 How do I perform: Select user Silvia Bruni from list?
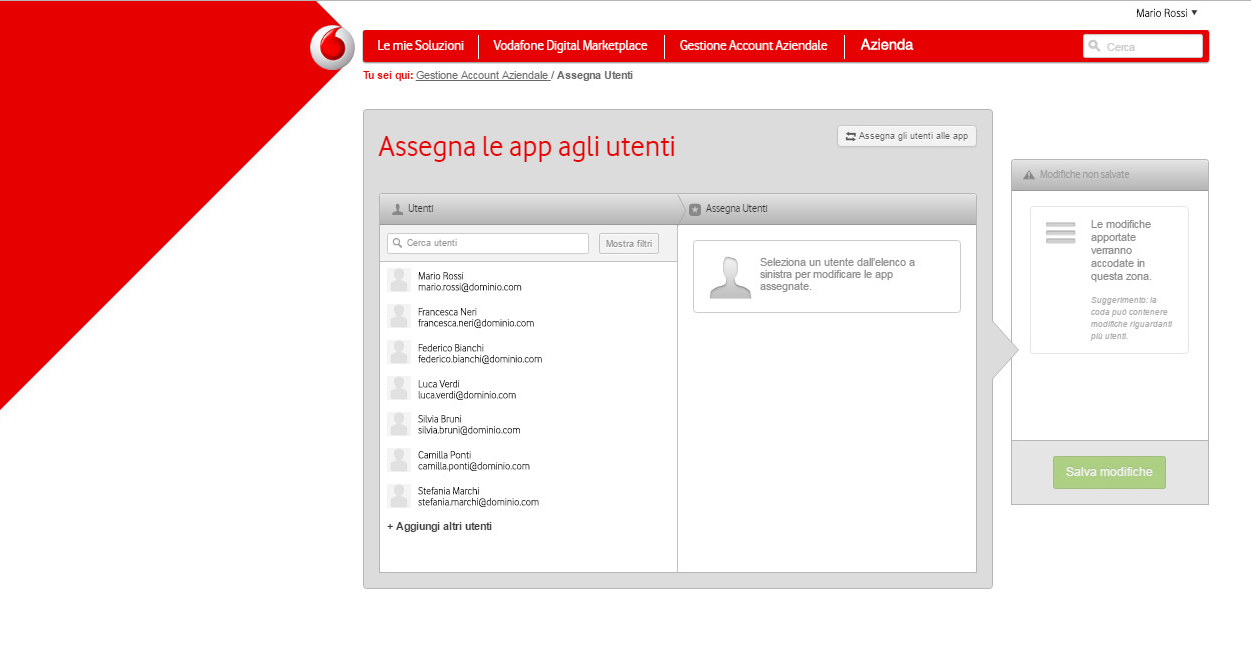coord(468,424)
